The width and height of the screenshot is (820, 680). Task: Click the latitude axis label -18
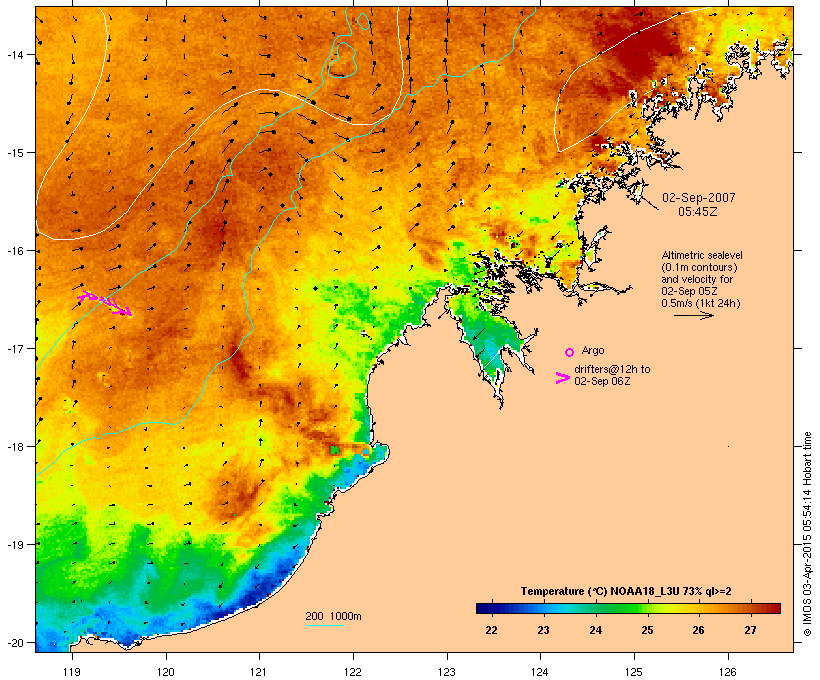(x=15, y=447)
